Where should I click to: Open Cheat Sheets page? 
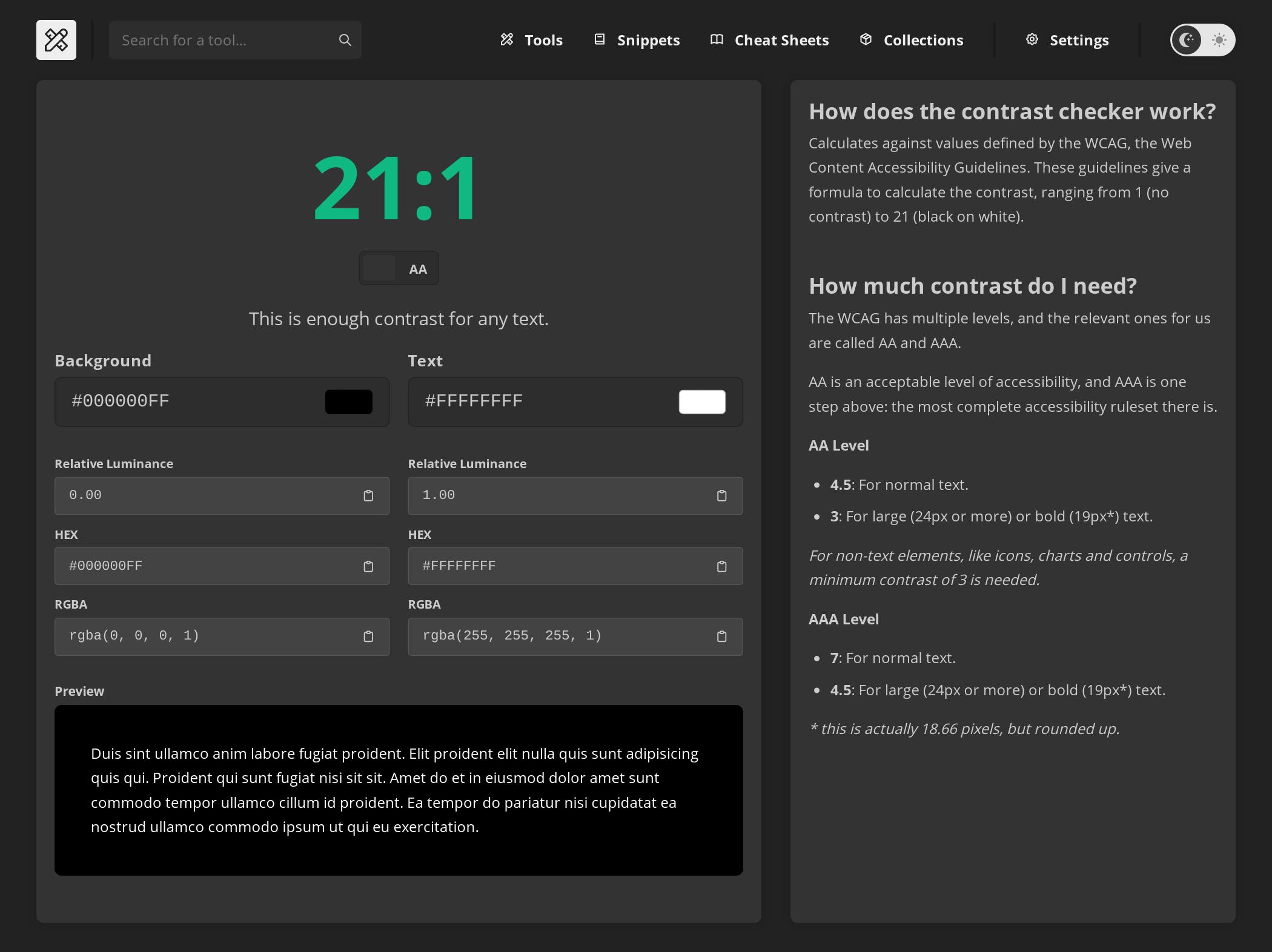pos(769,40)
